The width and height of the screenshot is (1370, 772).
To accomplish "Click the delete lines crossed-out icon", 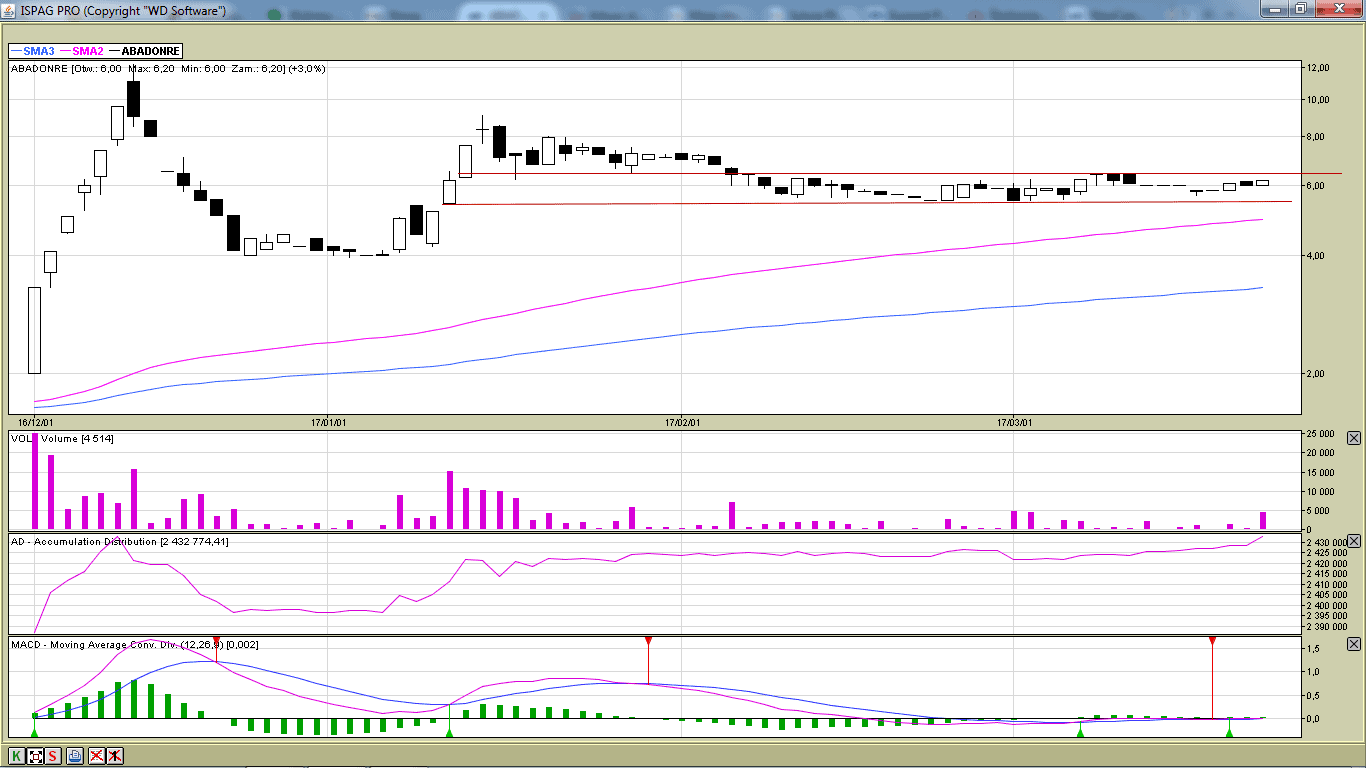I will (x=97, y=756).
